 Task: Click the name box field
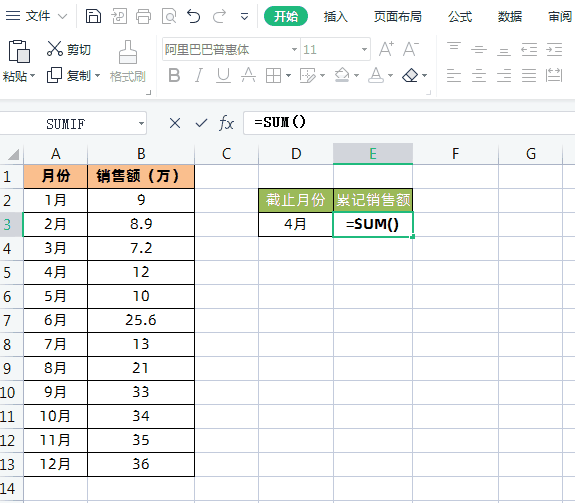[x=73, y=124]
